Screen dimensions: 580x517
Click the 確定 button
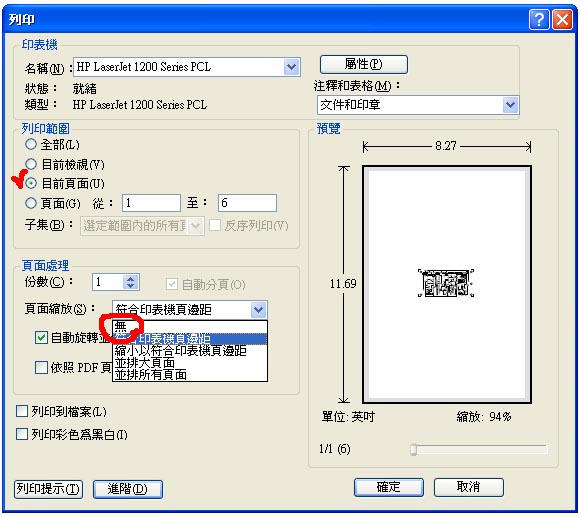[389, 487]
